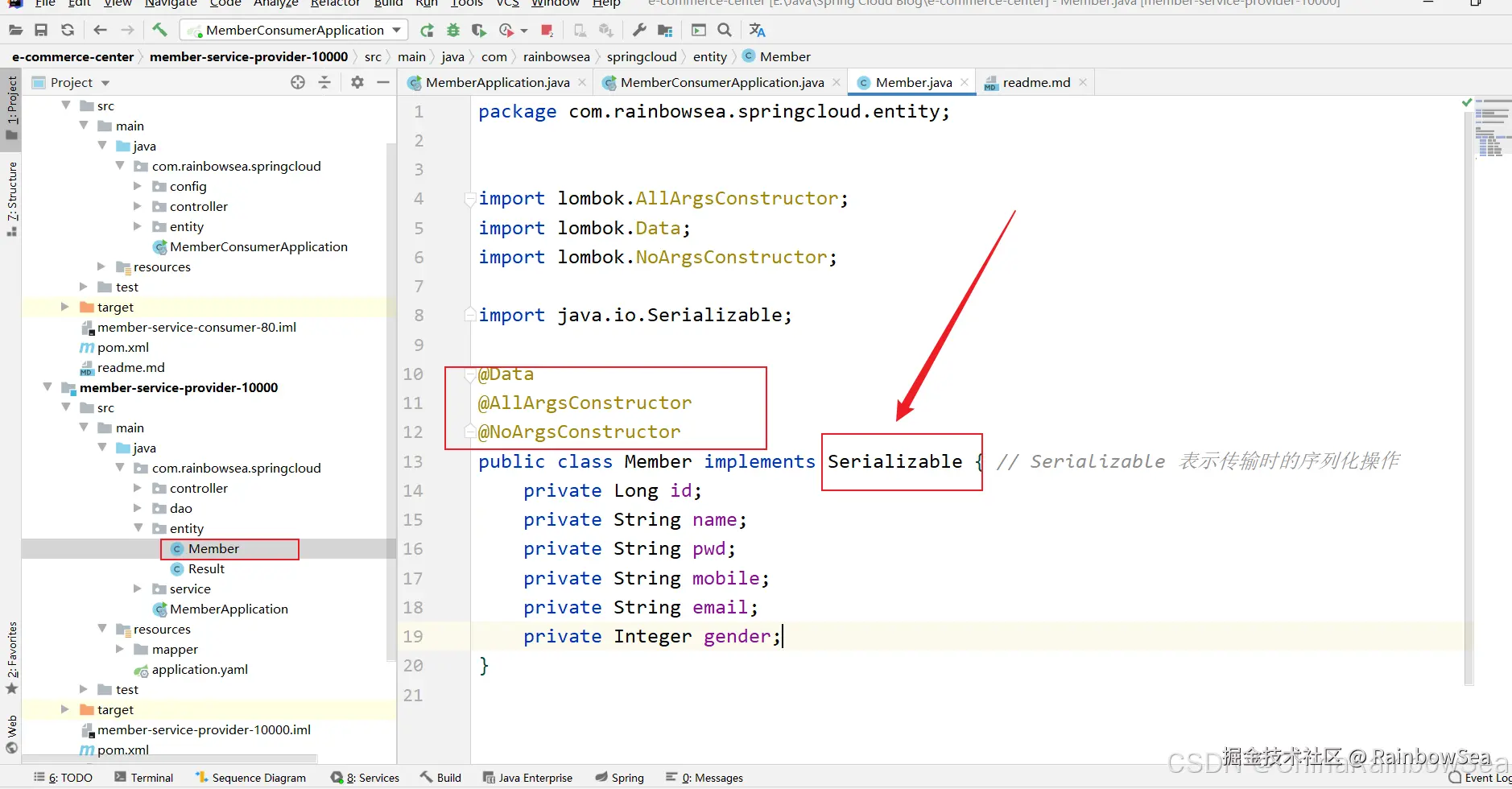Toggle the 1: Project tool window button
This screenshot has height=789, width=1512.
[x=11, y=106]
